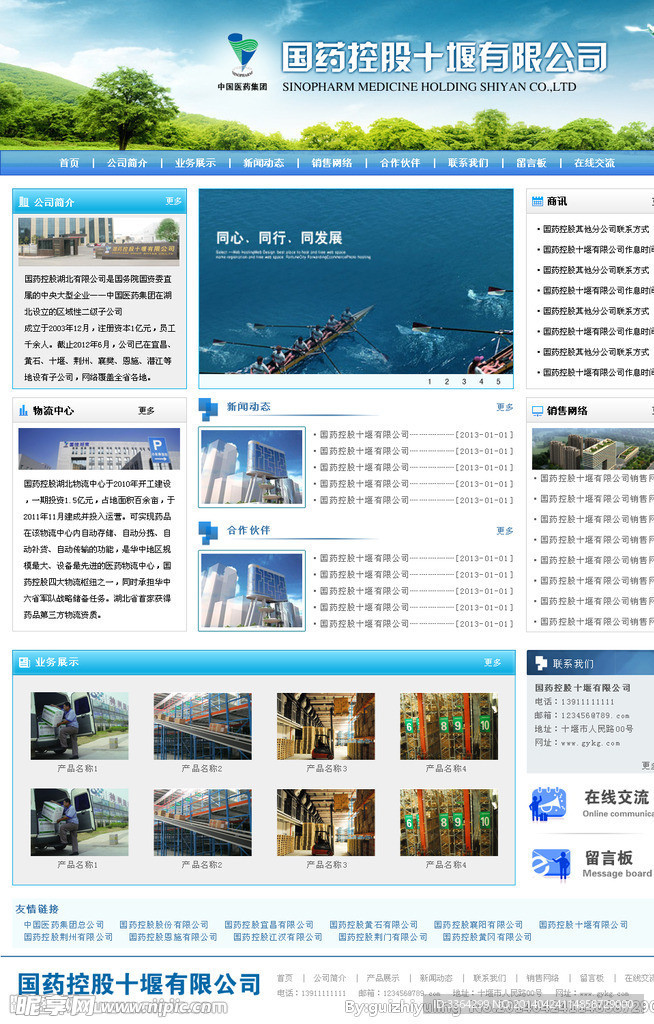The width and height of the screenshot is (654, 1024).
Task: Open friendly link 国药控股黄石有限公司
Action: [374, 925]
